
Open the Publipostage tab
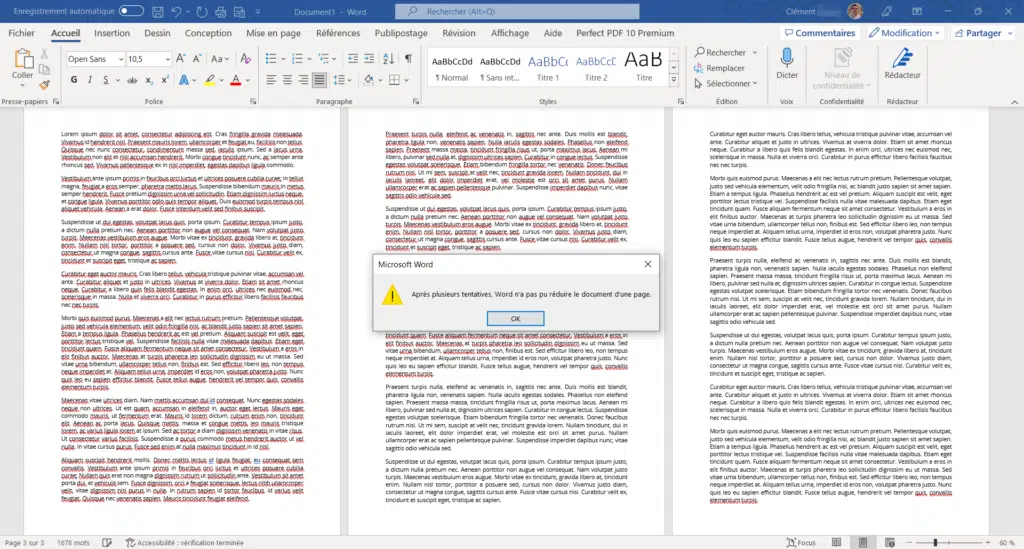401,33
